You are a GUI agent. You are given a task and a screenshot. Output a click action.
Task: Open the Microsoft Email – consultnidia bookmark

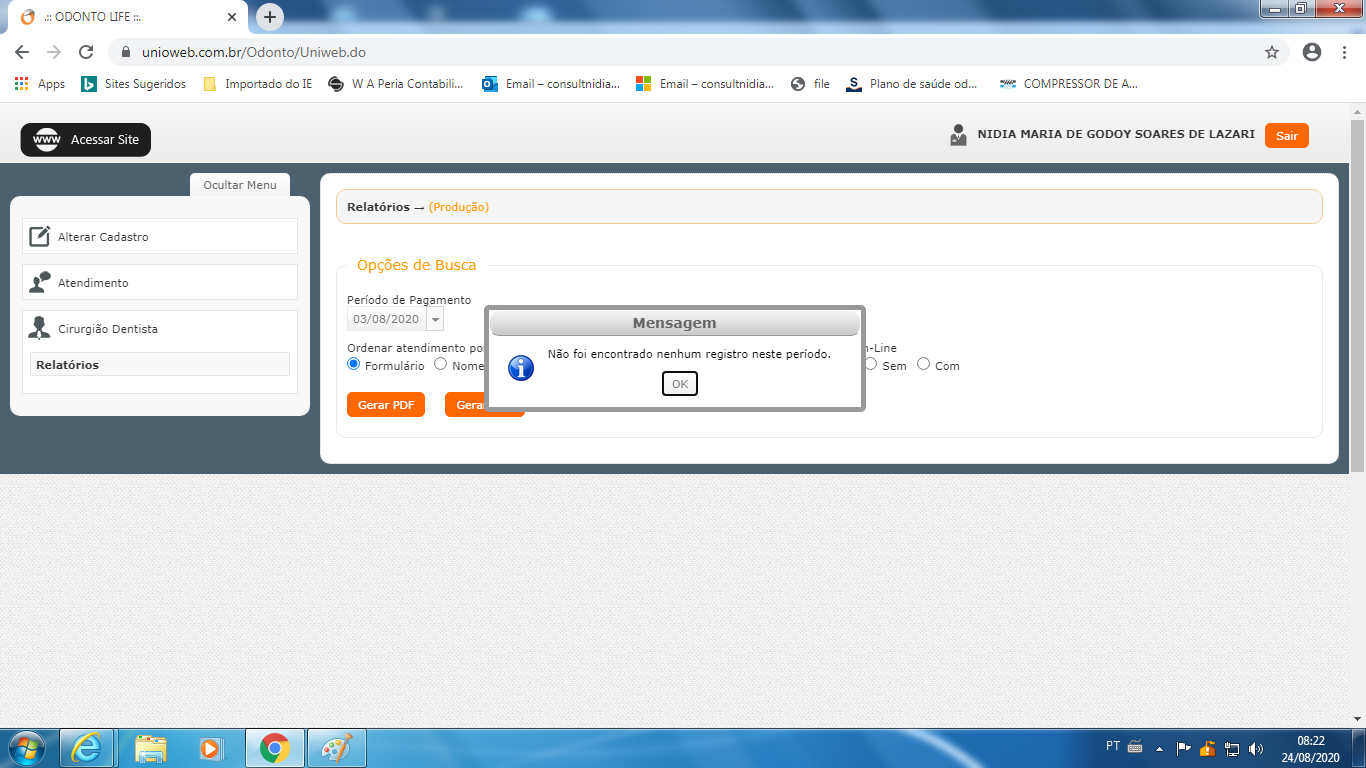(705, 84)
